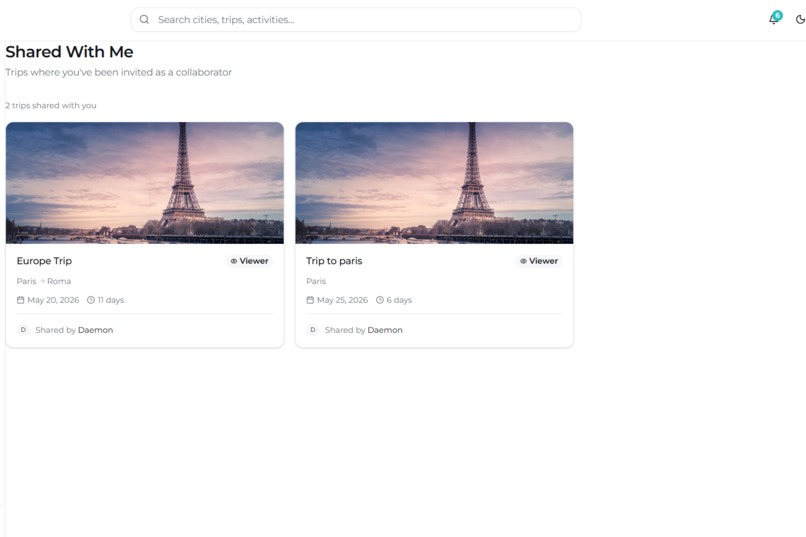Click the Europe Trip title
This screenshot has width=806, height=537.
point(44,261)
